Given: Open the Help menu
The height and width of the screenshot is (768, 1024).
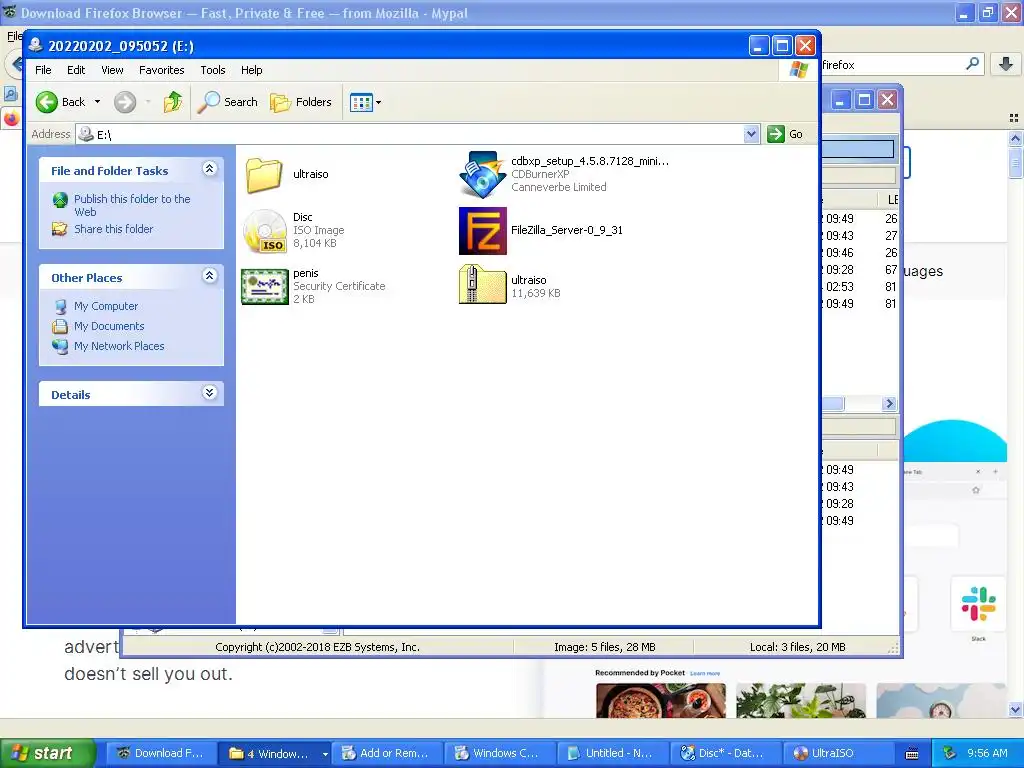Looking at the screenshot, I should (251, 70).
